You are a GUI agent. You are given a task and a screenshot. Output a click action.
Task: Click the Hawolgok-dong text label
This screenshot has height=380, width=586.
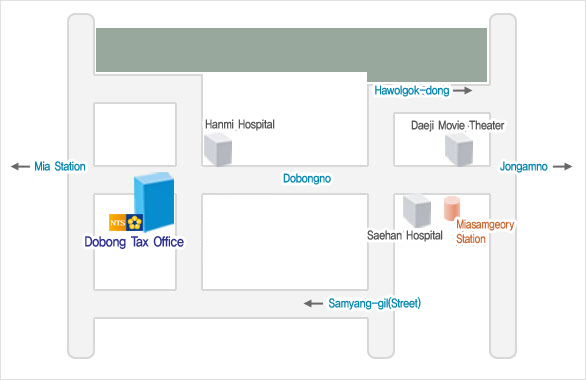click(x=412, y=90)
